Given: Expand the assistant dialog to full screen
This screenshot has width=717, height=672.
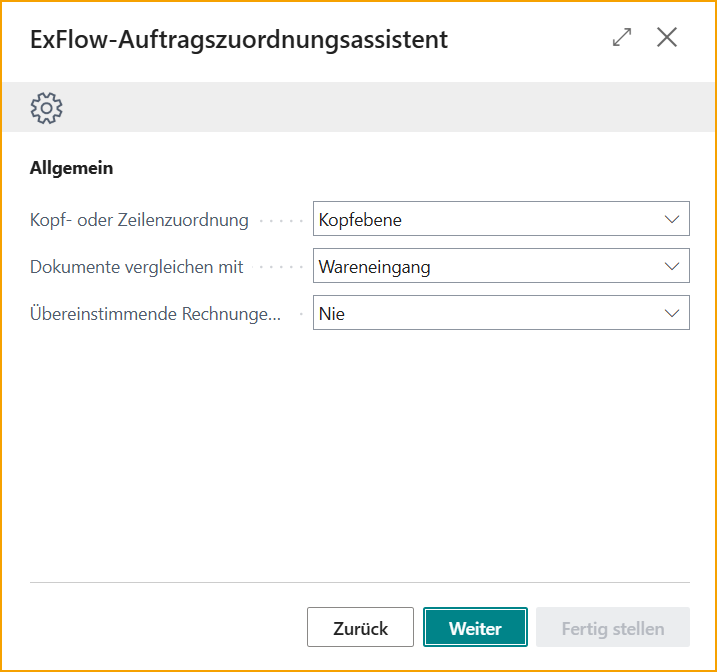Looking at the screenshot, I should [x=622, y=38].
